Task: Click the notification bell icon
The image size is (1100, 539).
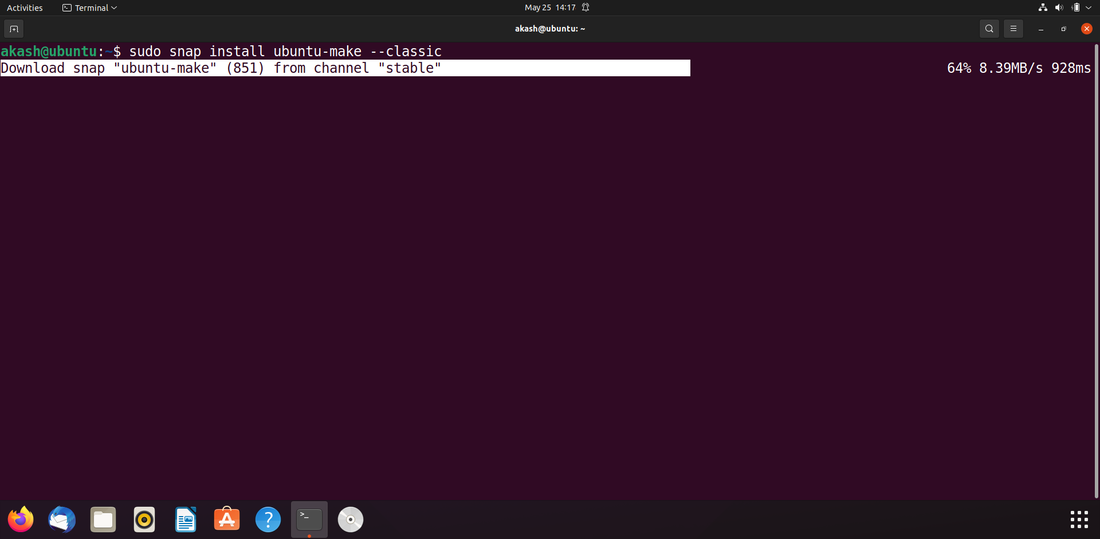Action: coord(585,8)
